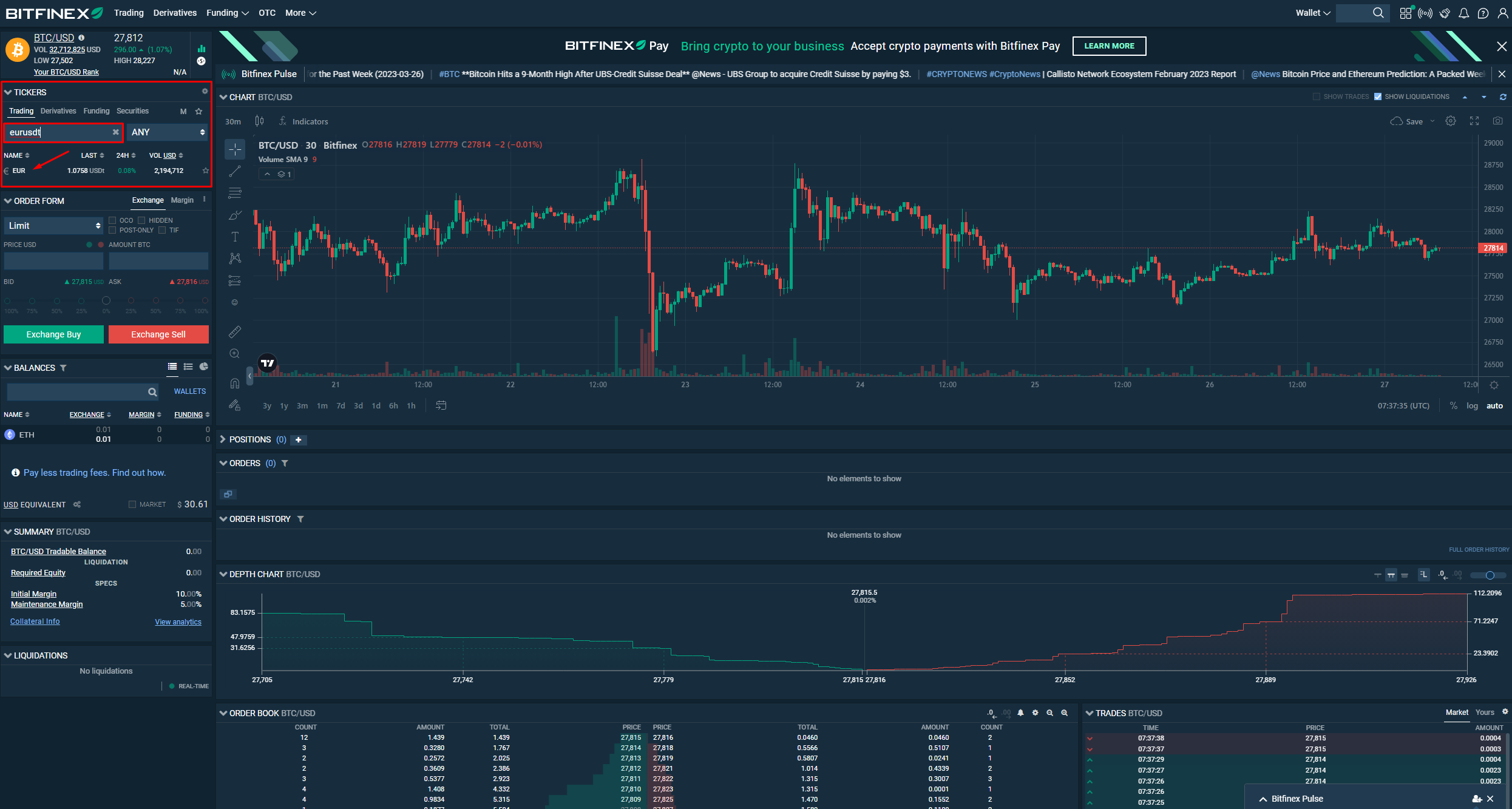Click the Exchange Buy button

[53, 334]
